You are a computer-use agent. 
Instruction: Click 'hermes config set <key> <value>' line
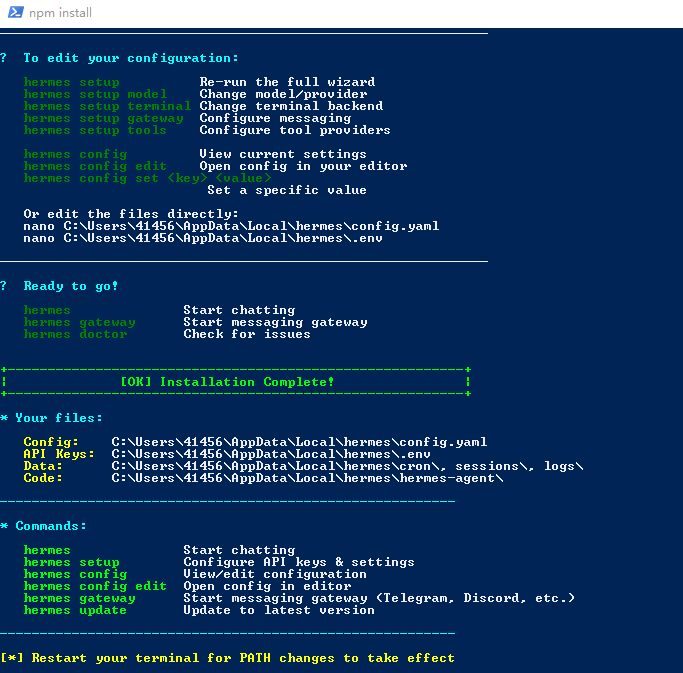click(x=147, y=178)
